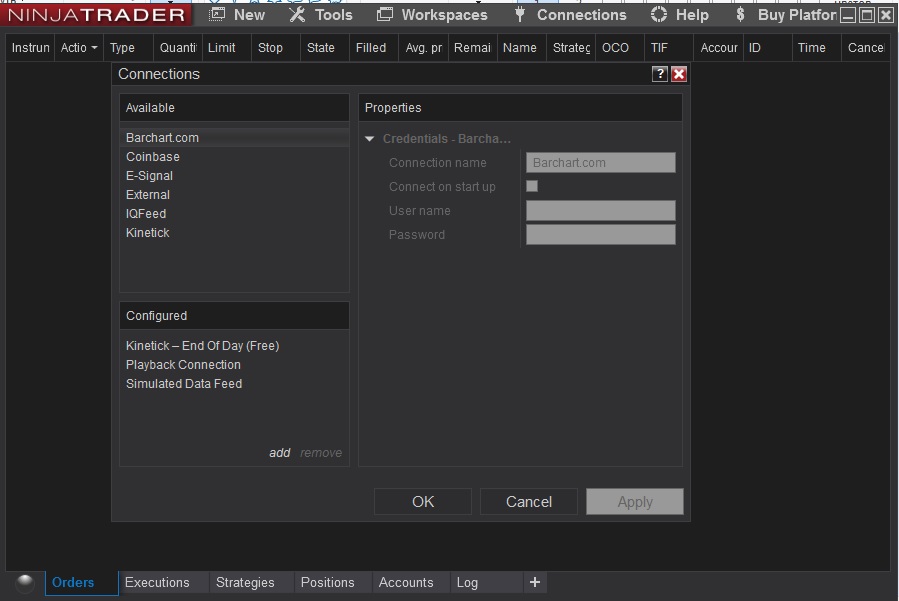Click the NinjaTrader logo
This screenshot has width=899, height=601.
point(96,14)
